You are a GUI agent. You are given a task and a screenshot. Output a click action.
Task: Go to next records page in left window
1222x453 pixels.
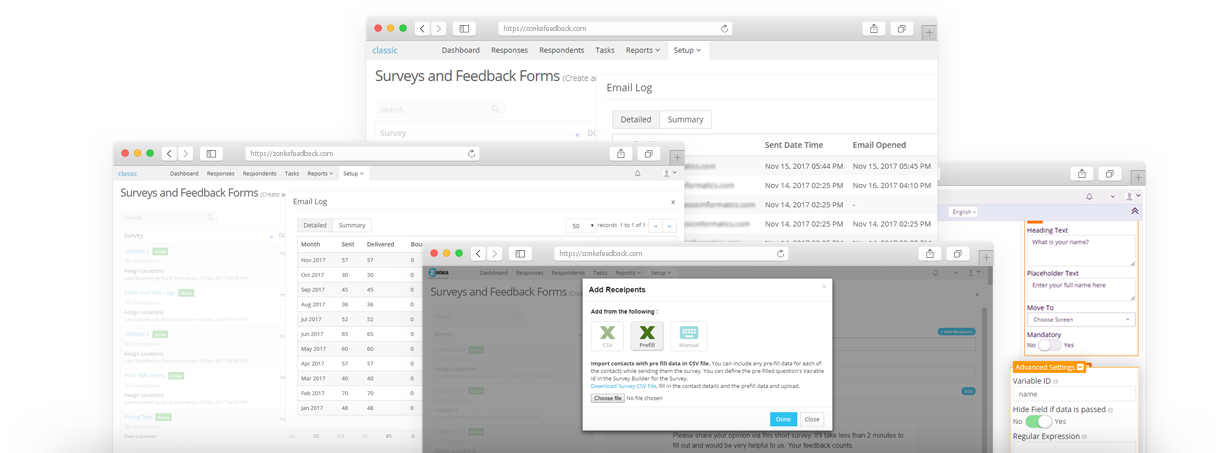tap(669, 226)
